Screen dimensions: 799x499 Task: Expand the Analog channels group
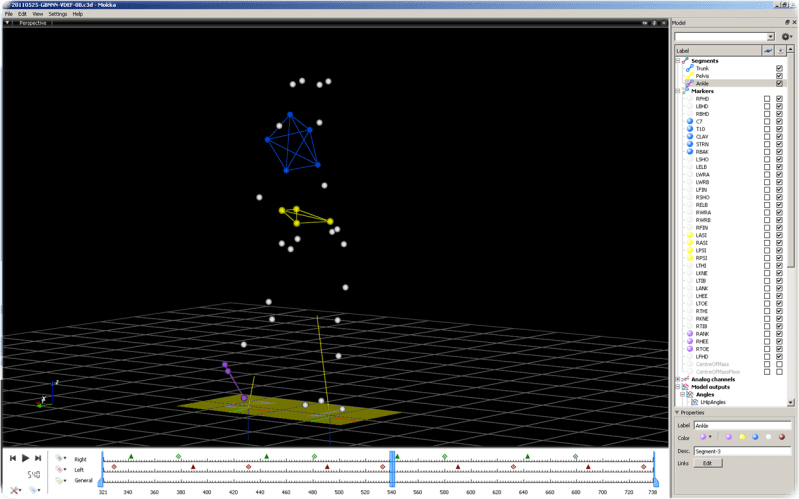point(678,379)
